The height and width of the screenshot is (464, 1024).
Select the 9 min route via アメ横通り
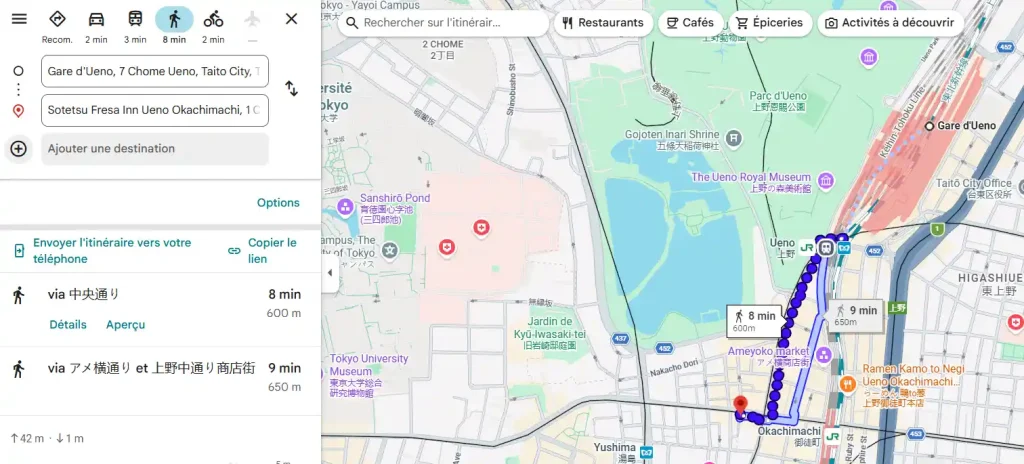pos(160,381)
